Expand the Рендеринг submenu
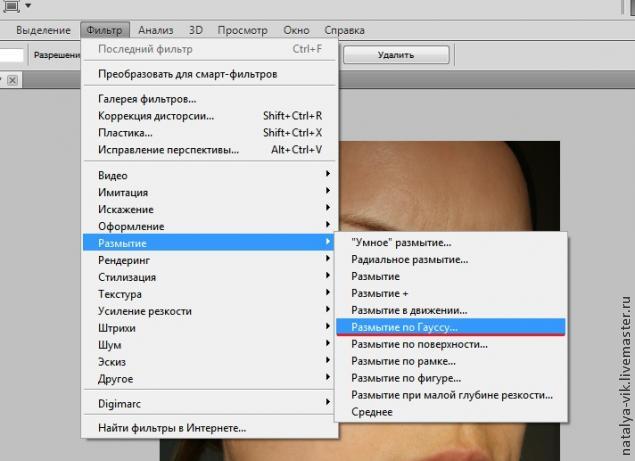Image resolution: width=635 pixels, height=461 pixels. tap(210, 260)
